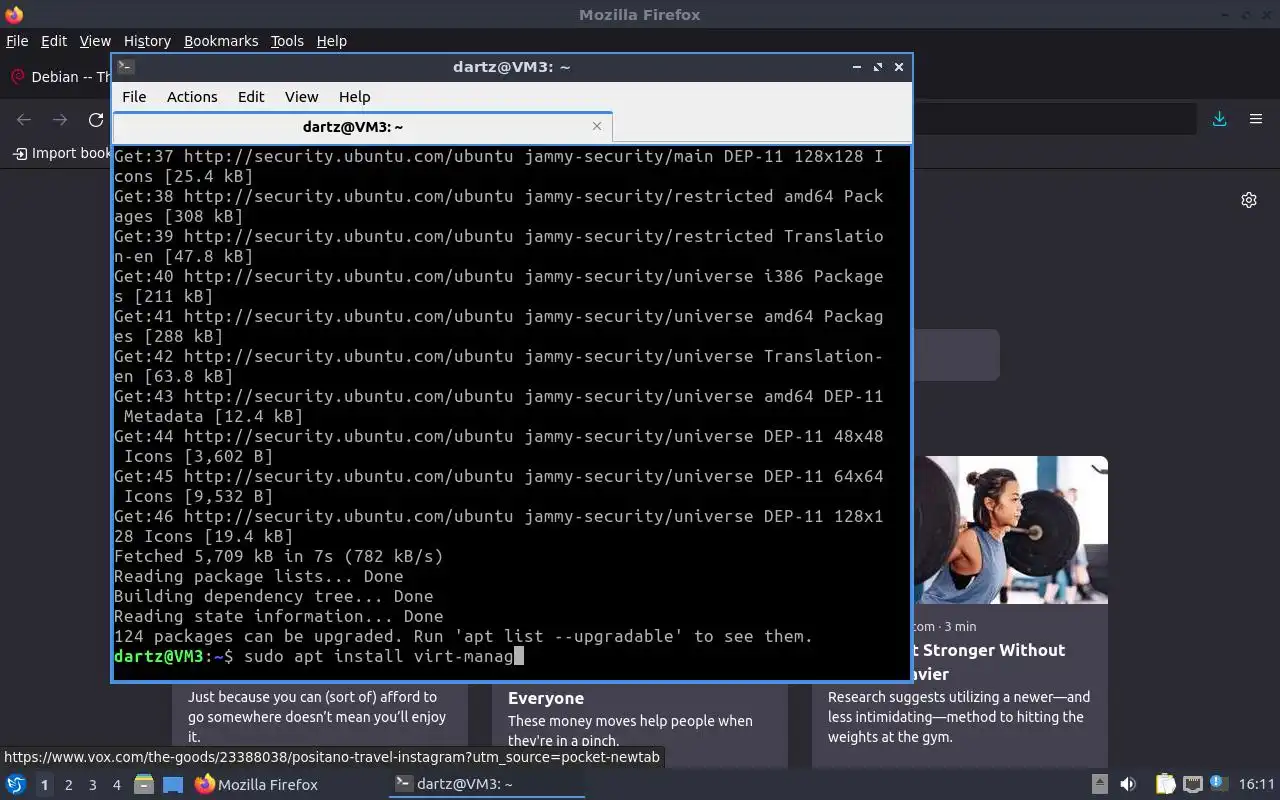Open Firefox View menu
The height and width of the screenshot is (800, 1280).
95,41
